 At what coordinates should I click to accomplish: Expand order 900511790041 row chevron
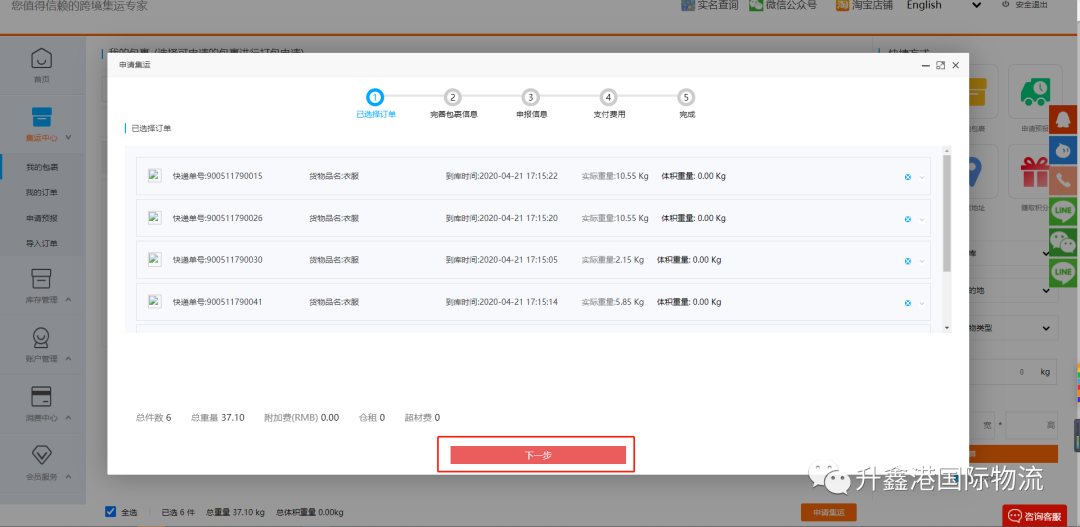click(x=922, y=304)
